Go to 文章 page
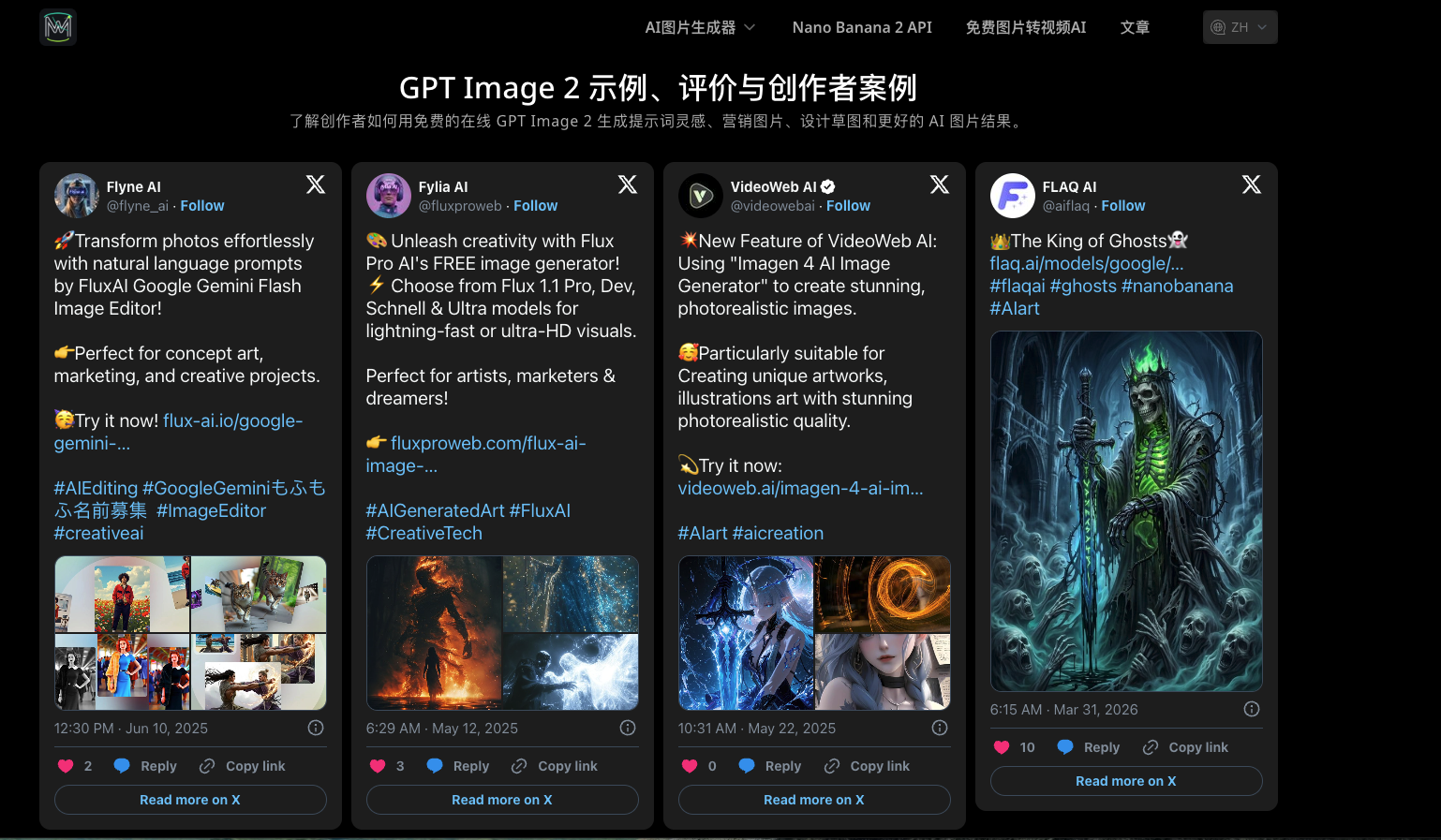This screenshot has width=1441, height=840. pos(1135,27)
